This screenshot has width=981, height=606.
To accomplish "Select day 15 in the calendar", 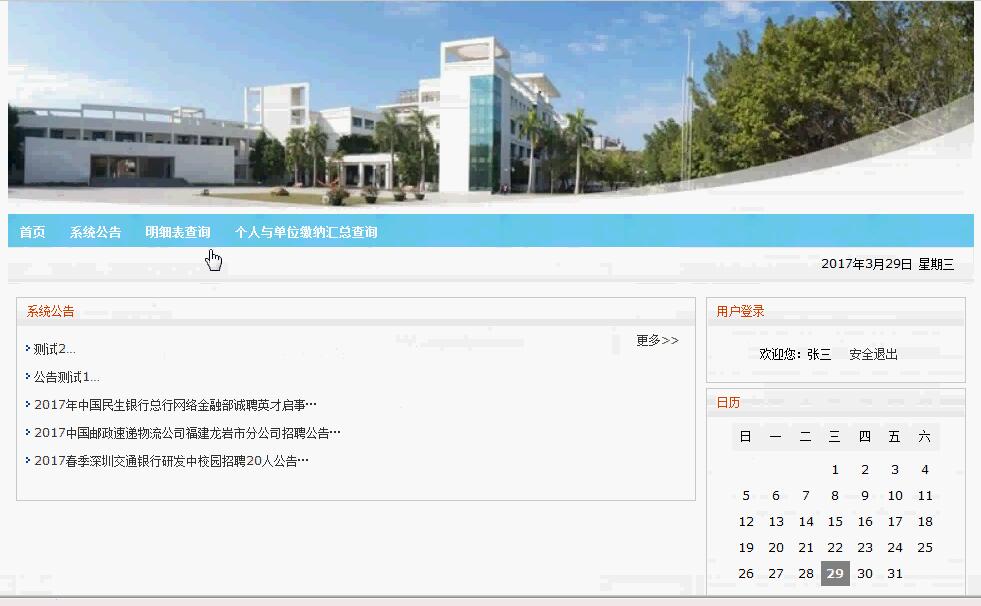I will pyautogui.click(x=835, y=522).
